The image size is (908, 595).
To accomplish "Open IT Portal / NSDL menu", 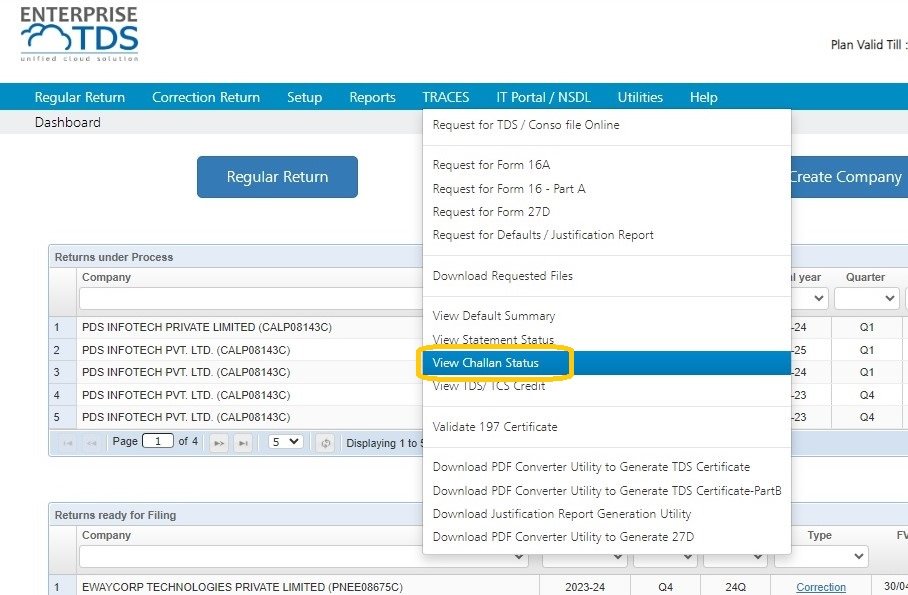I will coord(543,97).
